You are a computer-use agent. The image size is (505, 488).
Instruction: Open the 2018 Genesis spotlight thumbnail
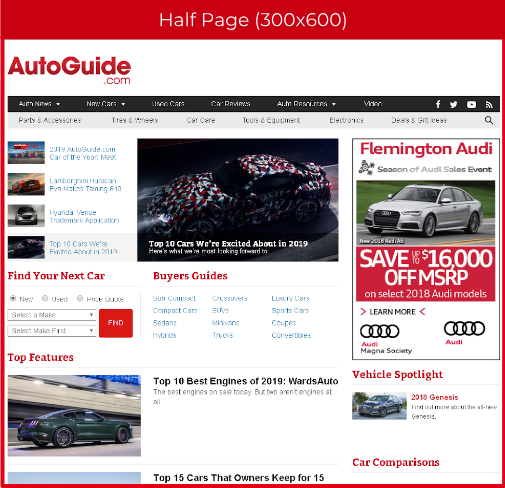(x=379, y=406)
